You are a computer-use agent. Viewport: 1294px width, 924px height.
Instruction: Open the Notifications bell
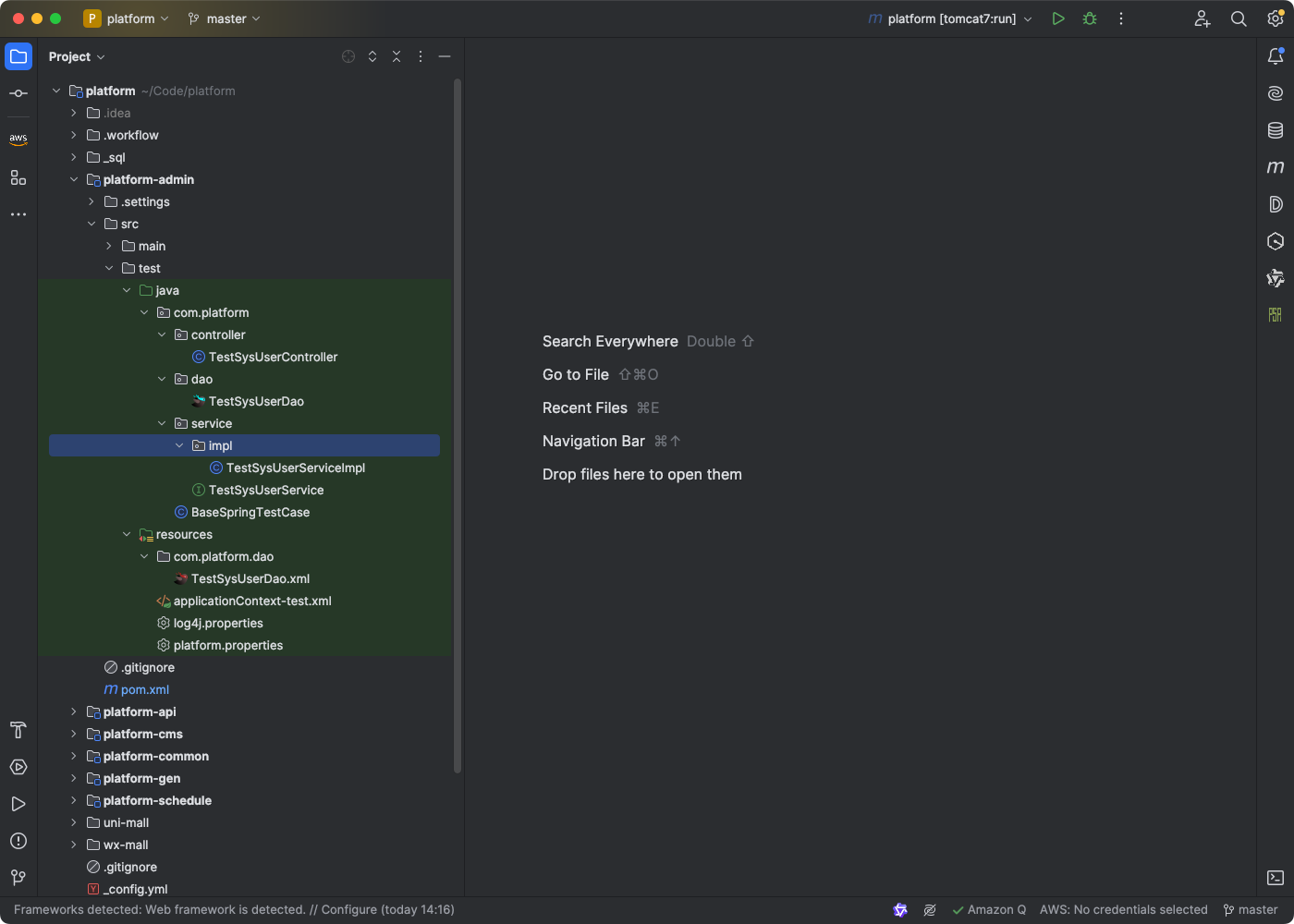click(1276, 56)
